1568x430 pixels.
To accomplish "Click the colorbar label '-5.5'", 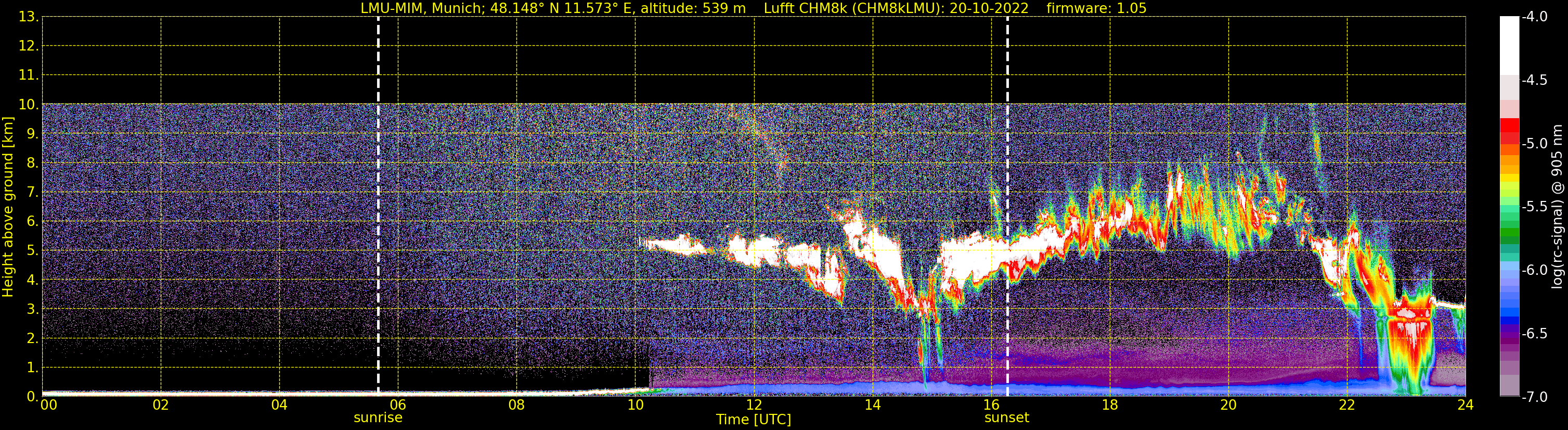I will pos(1535,207).
